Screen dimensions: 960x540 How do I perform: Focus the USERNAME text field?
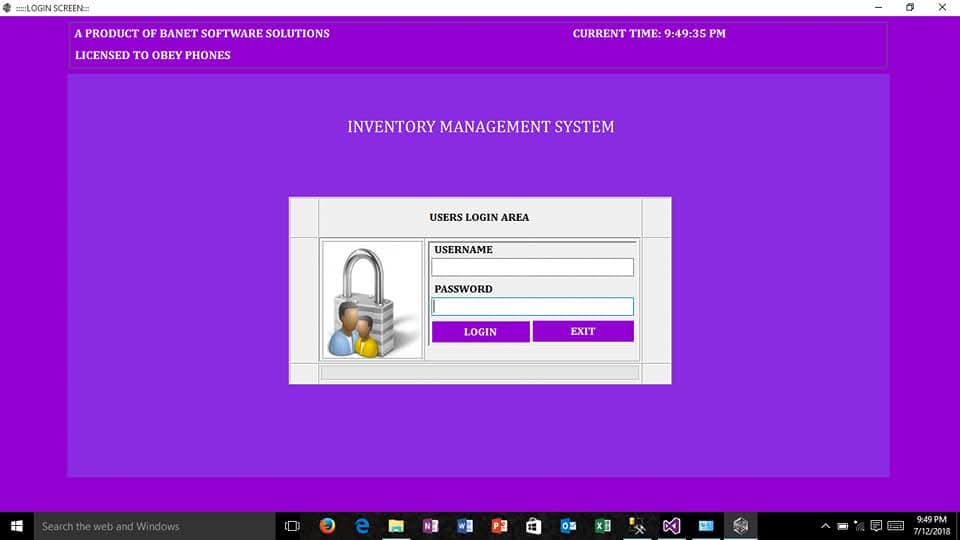click(532, 267)
